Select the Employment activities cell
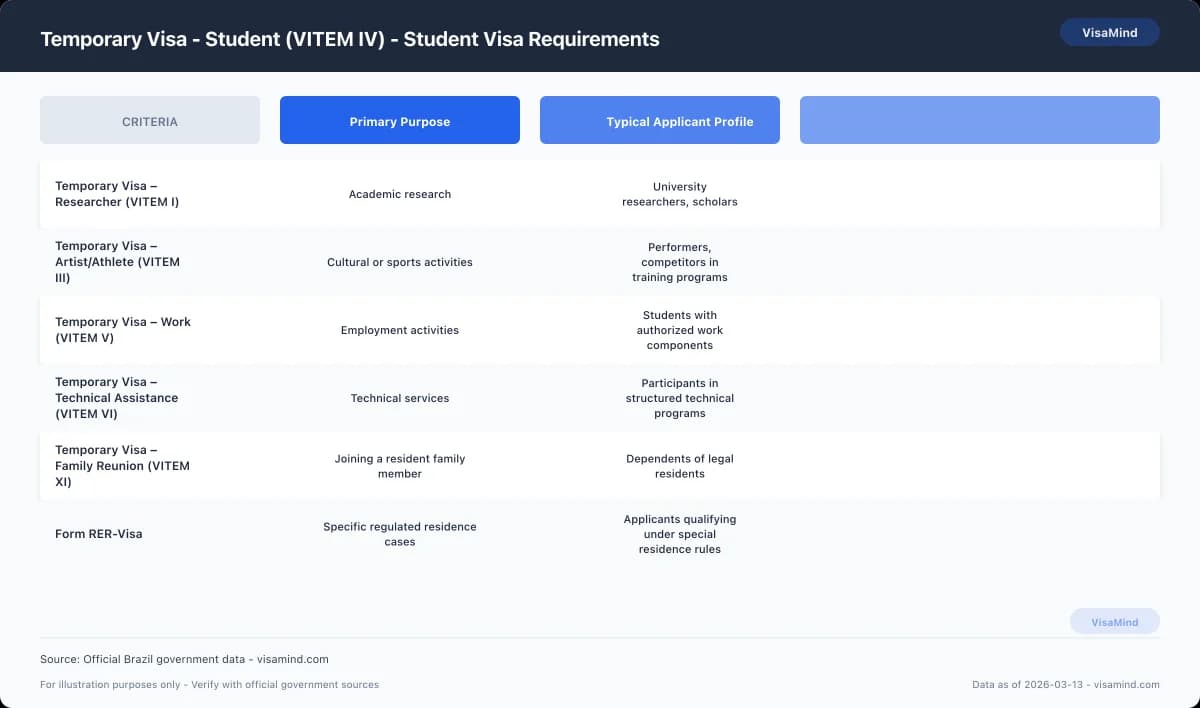The height and width of the screenshot is (708, 1200). pyautogui.click(x=399, y=330)
